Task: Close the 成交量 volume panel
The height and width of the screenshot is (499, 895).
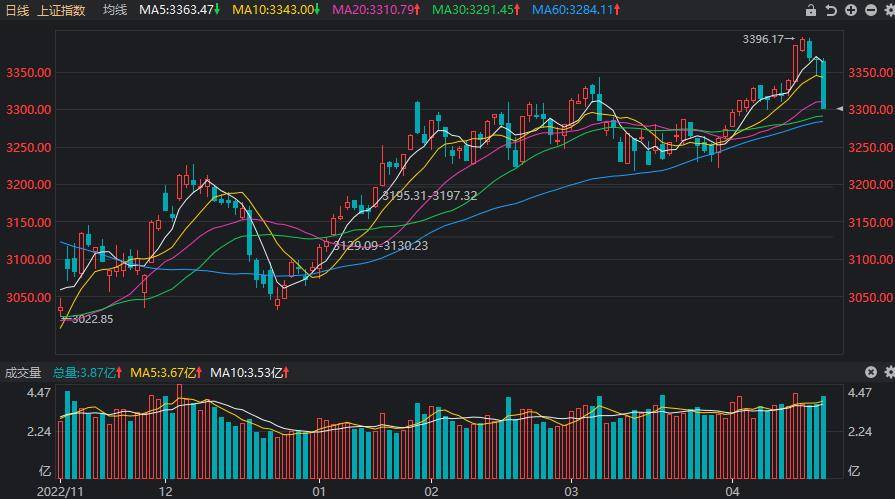Action: (870, 372)
